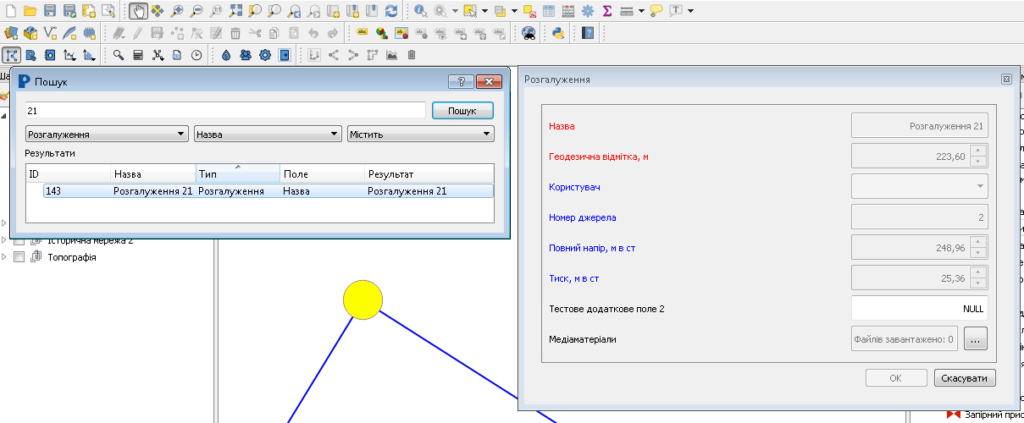The height and width of the screenshot is (423, 1024).
Task: Expand the Історична мережа 2 layer group
Action: (5, 240)
